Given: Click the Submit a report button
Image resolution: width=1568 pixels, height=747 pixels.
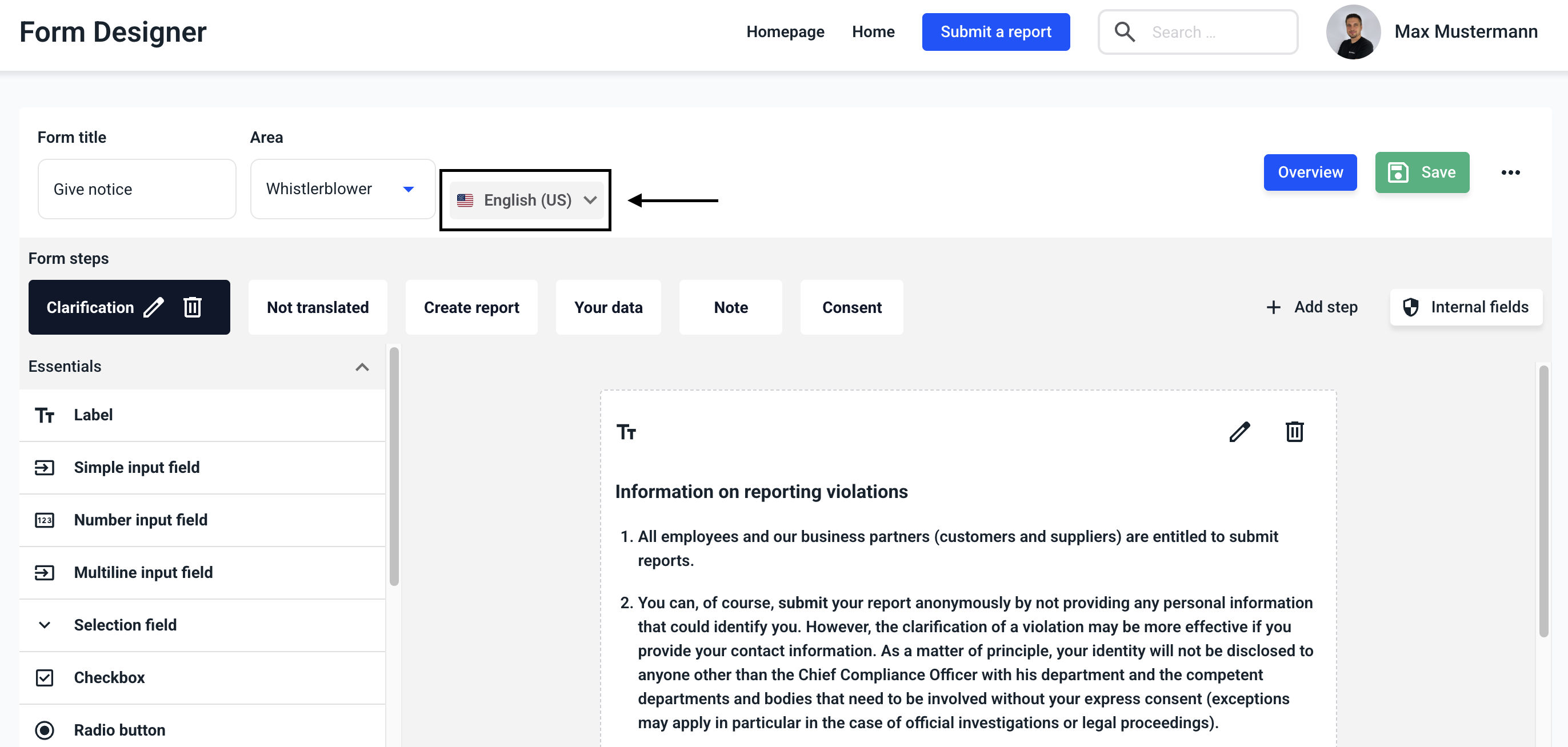Looking at the screenshot, I should pyautogui.click(x=995, y=32).
